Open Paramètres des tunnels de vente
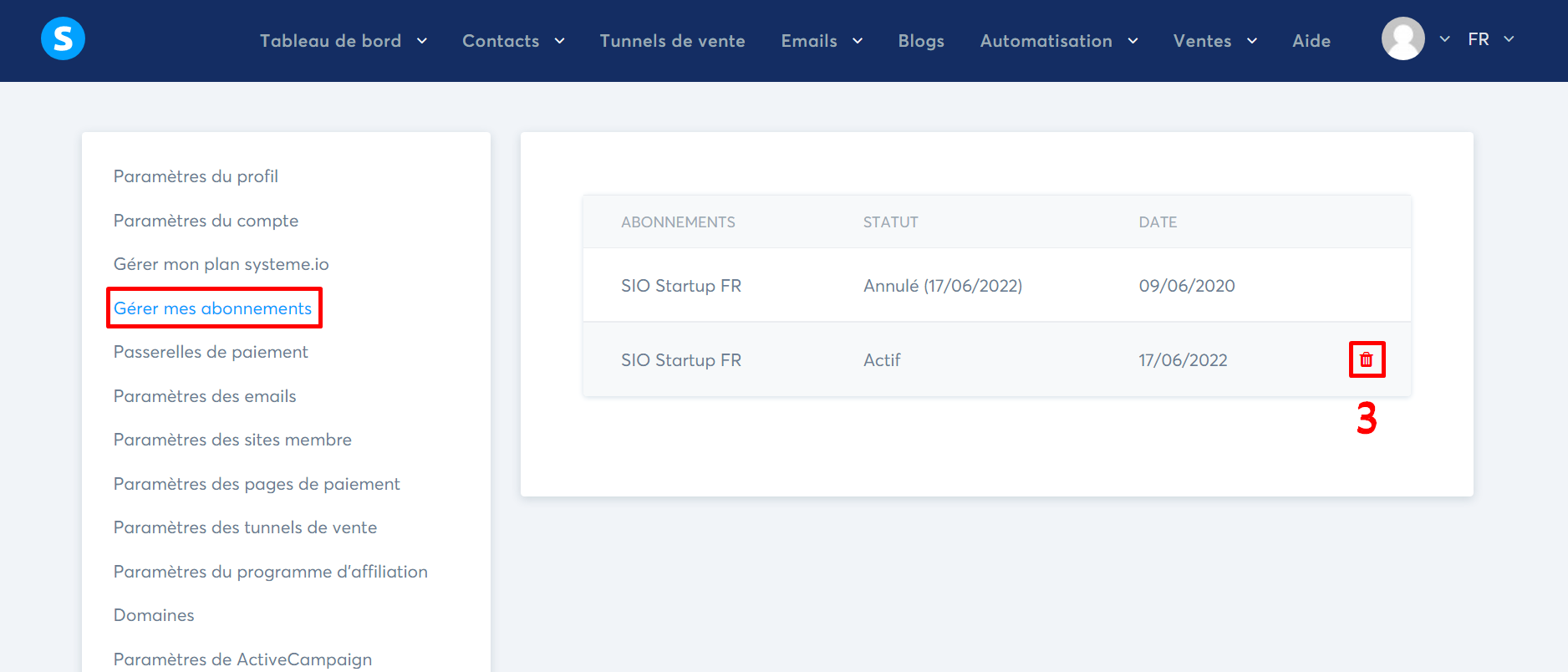1568x672 pixels. pos(245,527)
